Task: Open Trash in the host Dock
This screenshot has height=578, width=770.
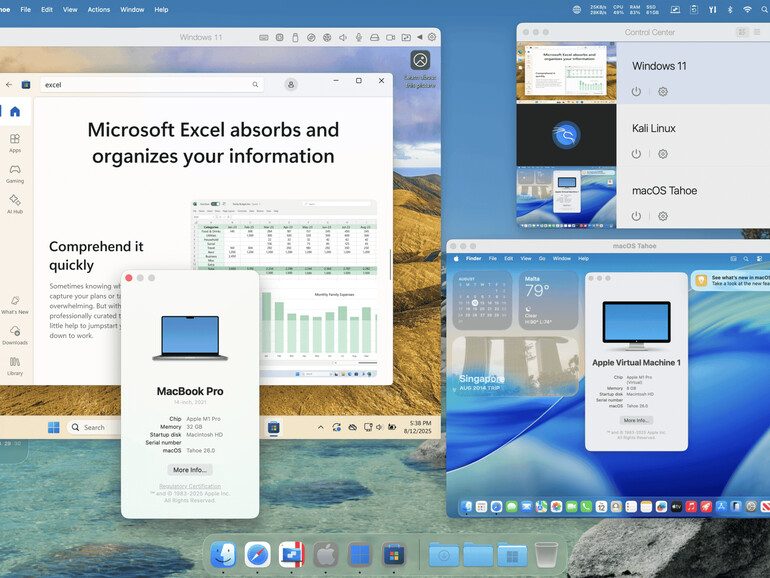Action: [x=546, y=555]
